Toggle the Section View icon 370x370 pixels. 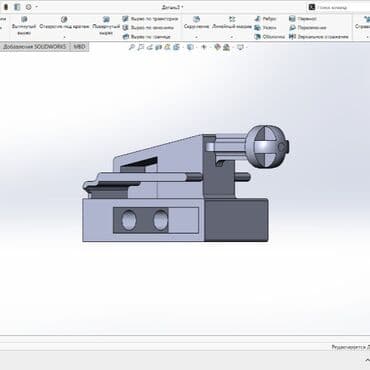pyautogui.click(x=158, y=48)
